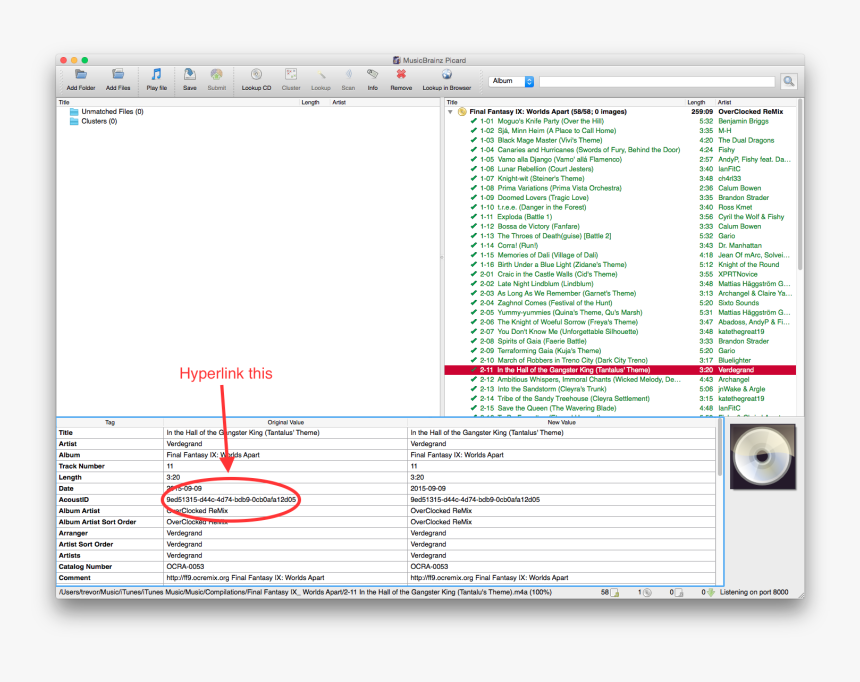860x682 pixels.
Task: Click the Cluster toolbar icon
Action: click(x=291, y=75)
